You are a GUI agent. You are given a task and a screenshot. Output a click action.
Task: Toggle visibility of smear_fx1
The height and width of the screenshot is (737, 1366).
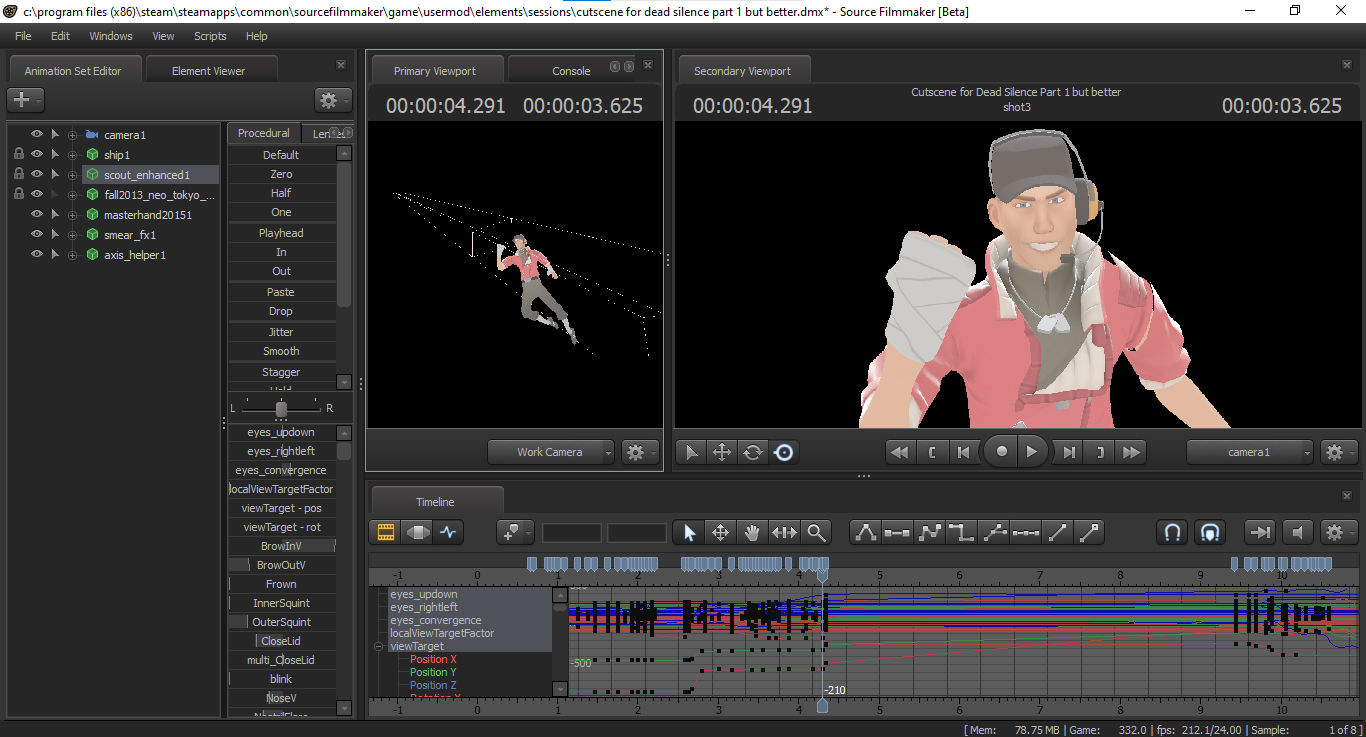37,235
